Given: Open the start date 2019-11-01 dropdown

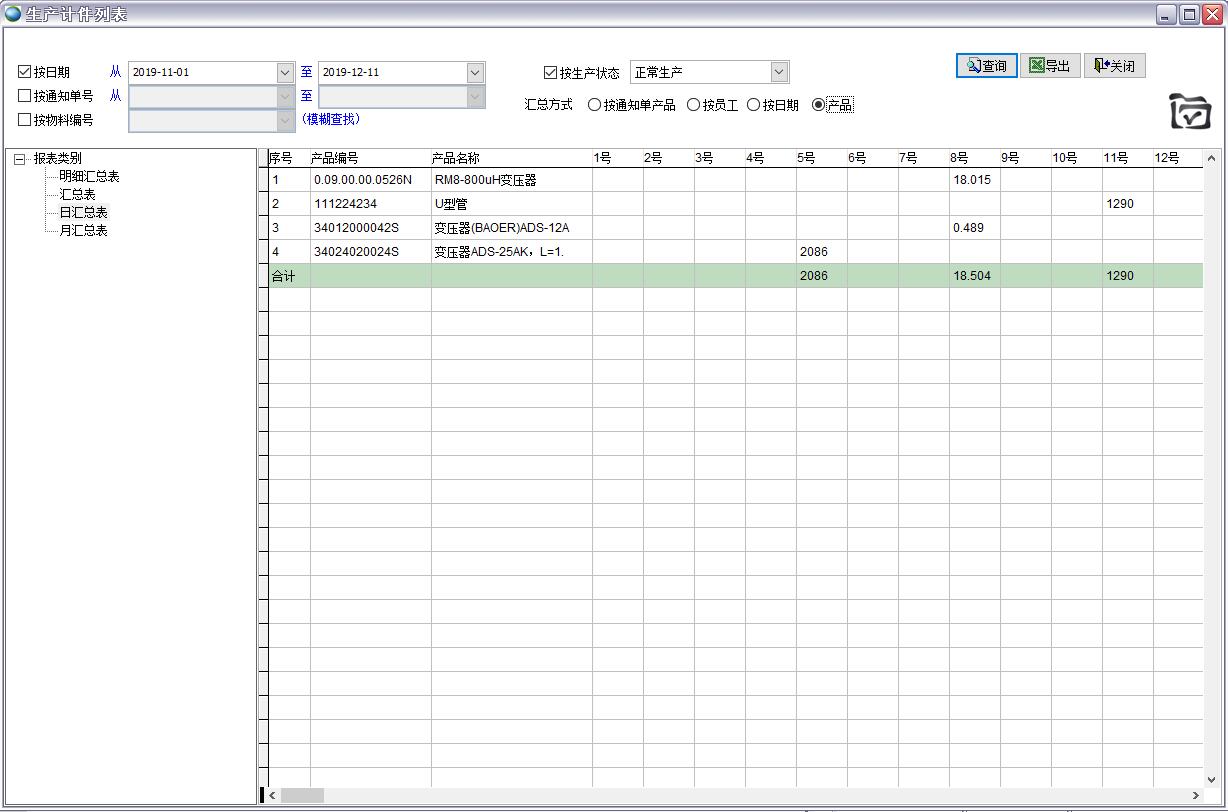Looking at the screenshot, I should [x=285, y=73].
